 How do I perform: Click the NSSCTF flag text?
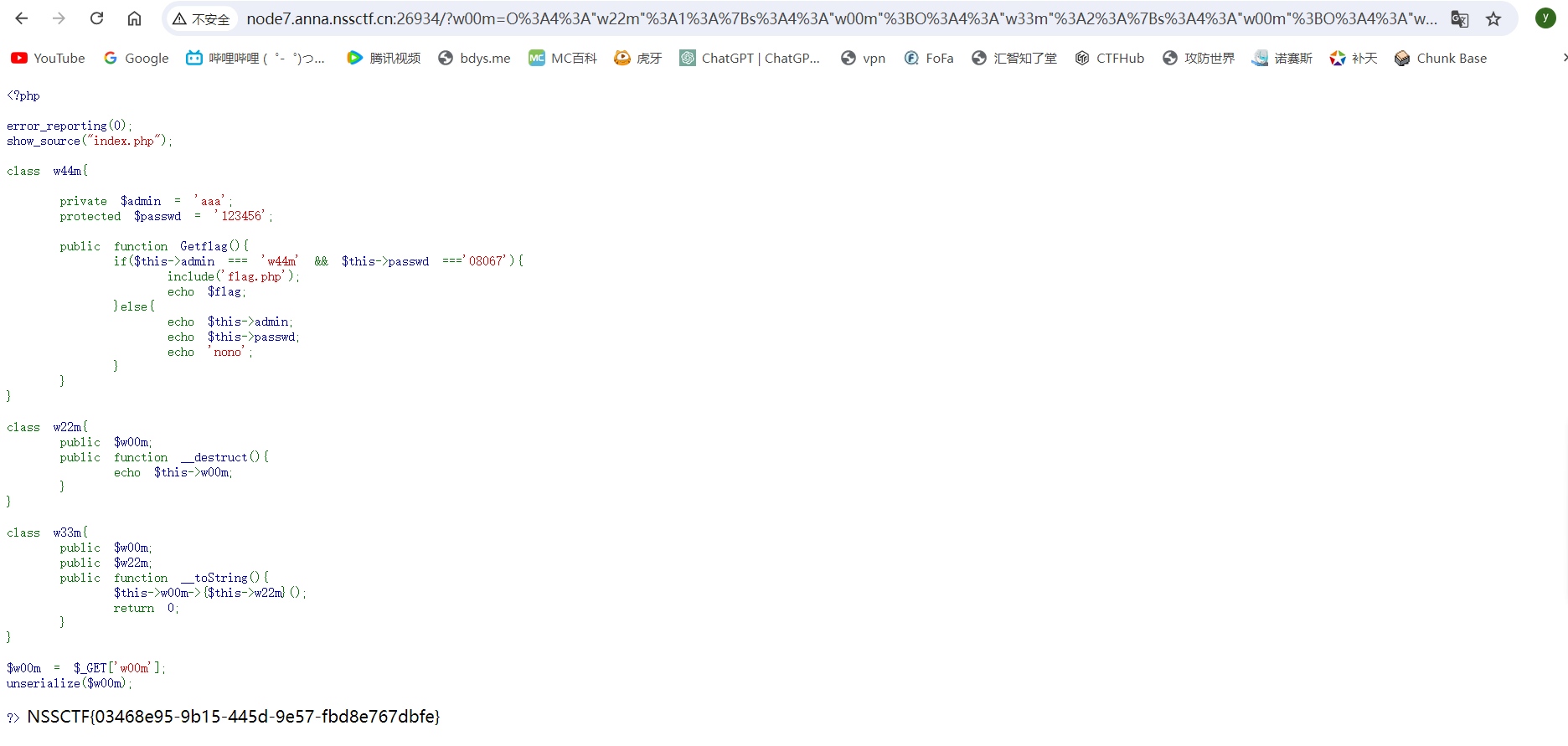click(x=234, y=717)
